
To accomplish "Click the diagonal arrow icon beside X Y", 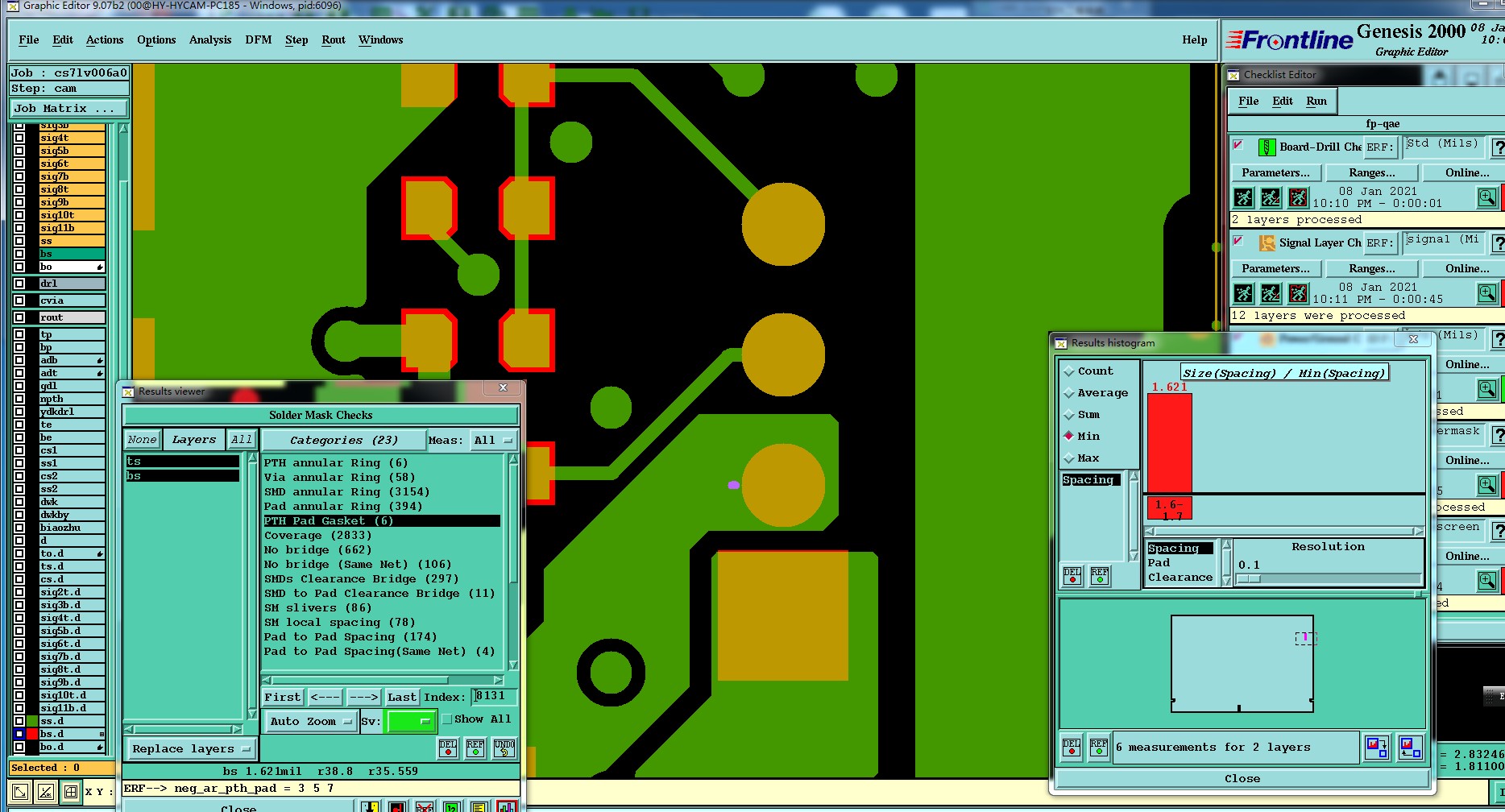I will pos(20,792).
